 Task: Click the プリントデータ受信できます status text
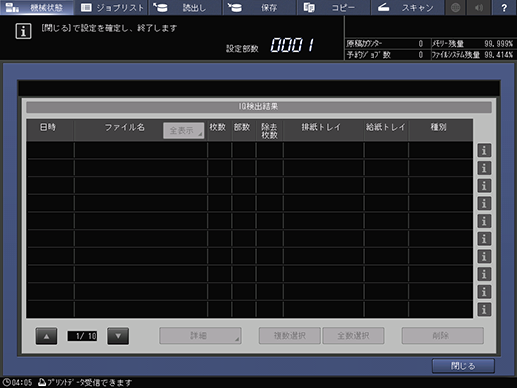tap(89, 383)
